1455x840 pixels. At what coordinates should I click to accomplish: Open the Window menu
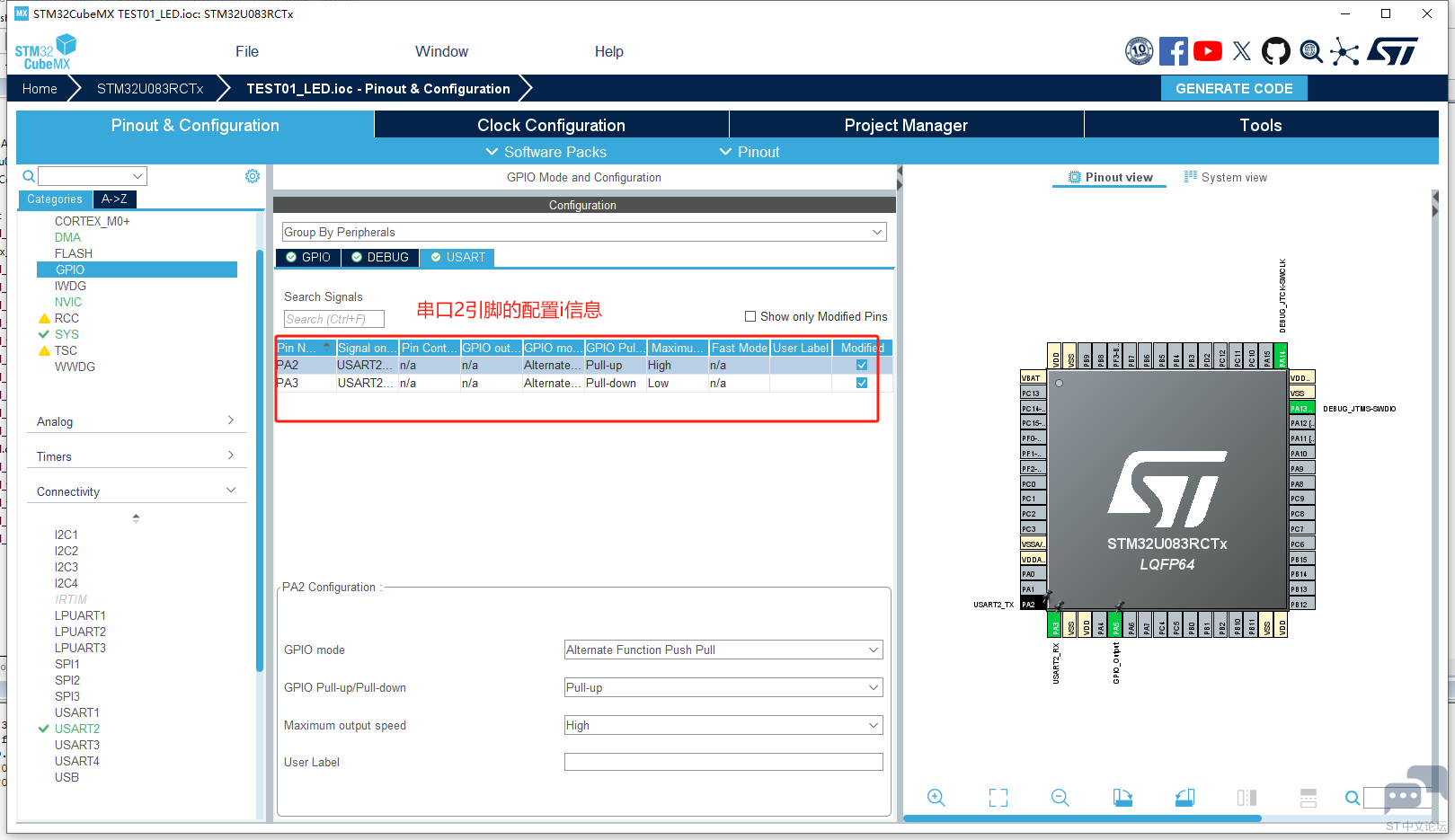(441, 51)
